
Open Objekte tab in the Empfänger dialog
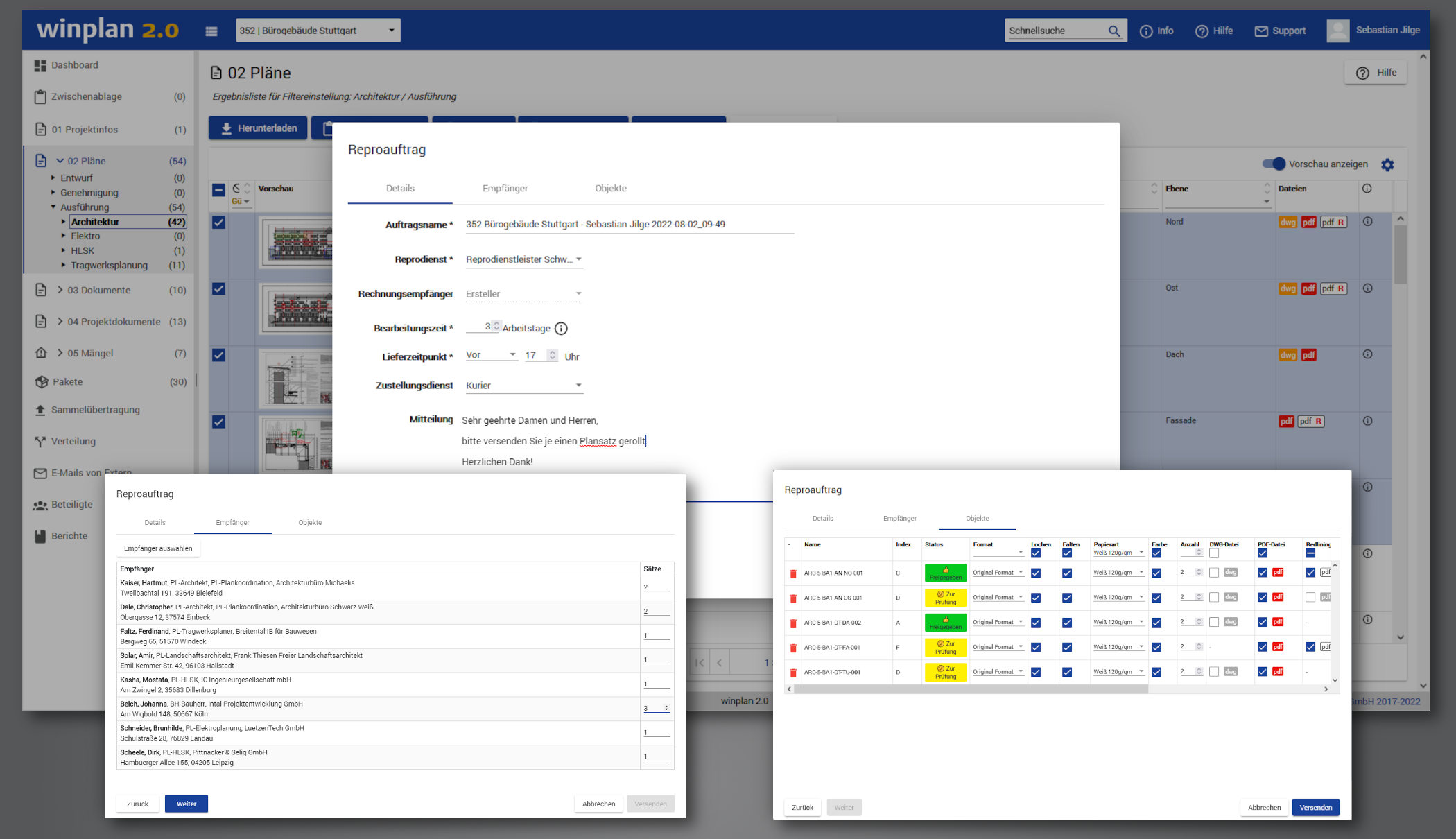(310, 522)
